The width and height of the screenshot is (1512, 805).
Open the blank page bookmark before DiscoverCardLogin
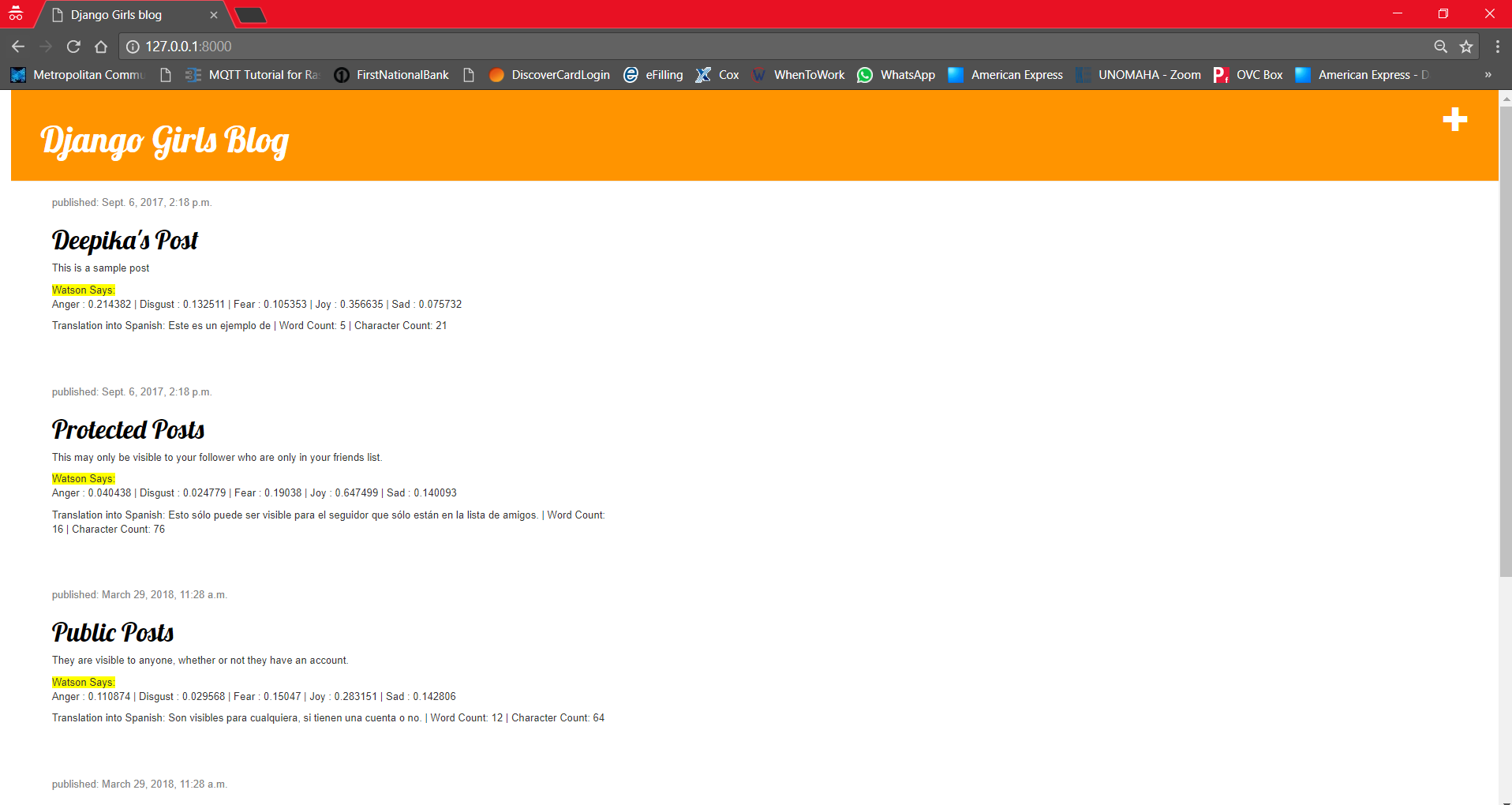(x=468, y=75)
